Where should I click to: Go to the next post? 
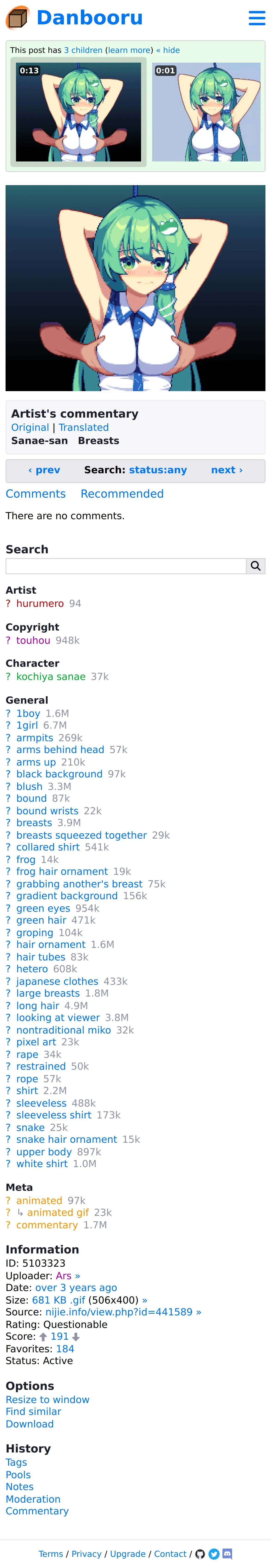pos(227,470)
